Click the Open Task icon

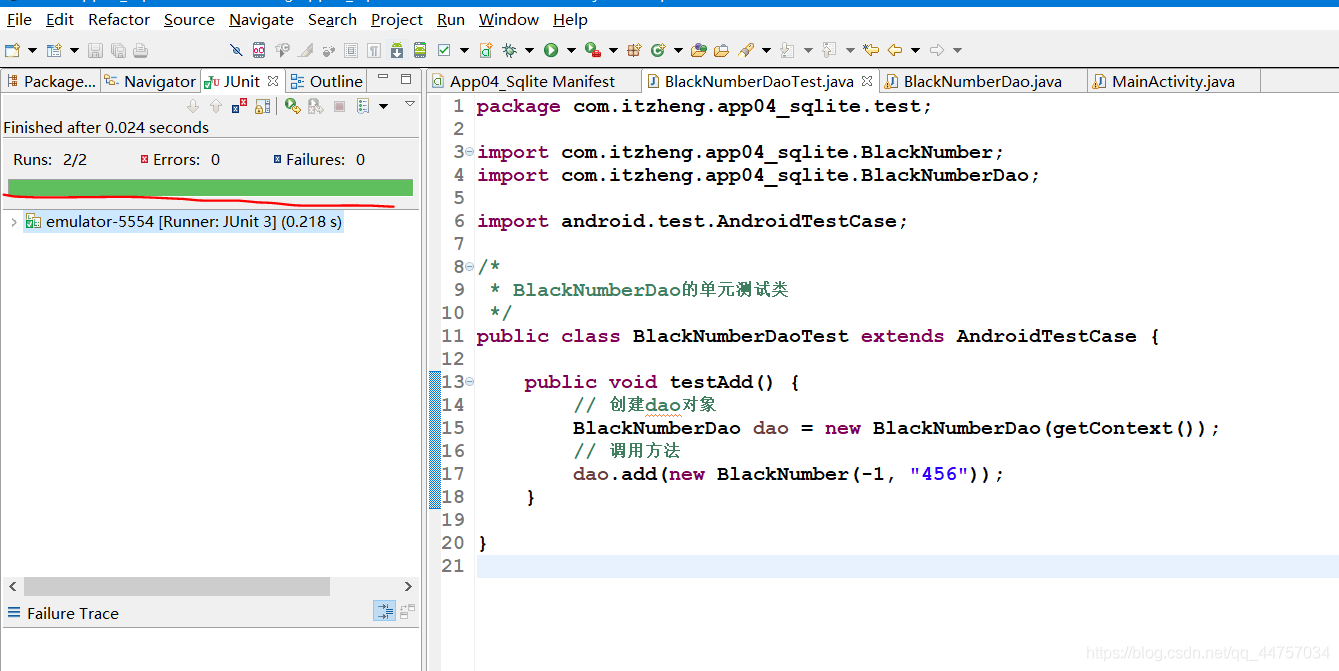(x=721, y=50)
